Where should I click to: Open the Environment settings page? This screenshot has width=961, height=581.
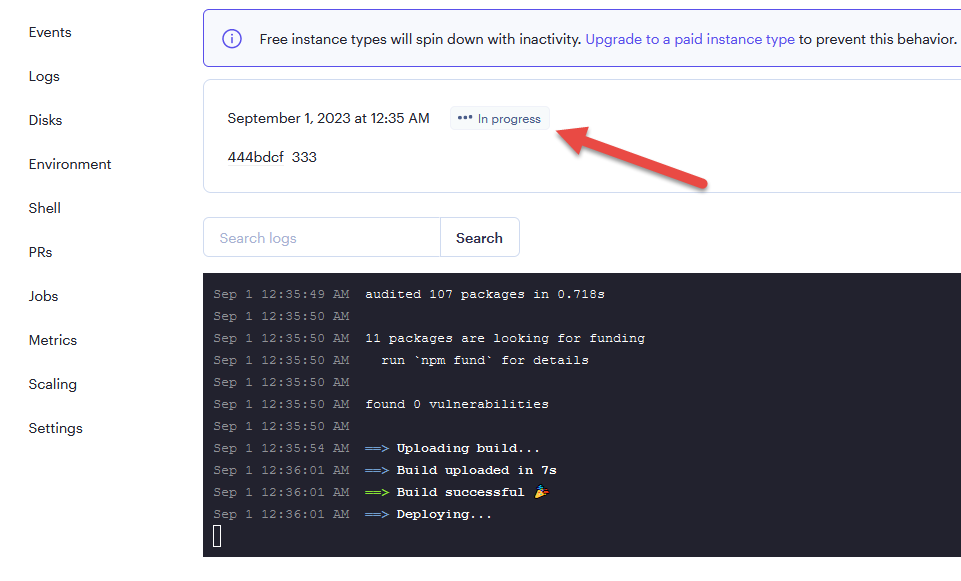coord(70,164)
